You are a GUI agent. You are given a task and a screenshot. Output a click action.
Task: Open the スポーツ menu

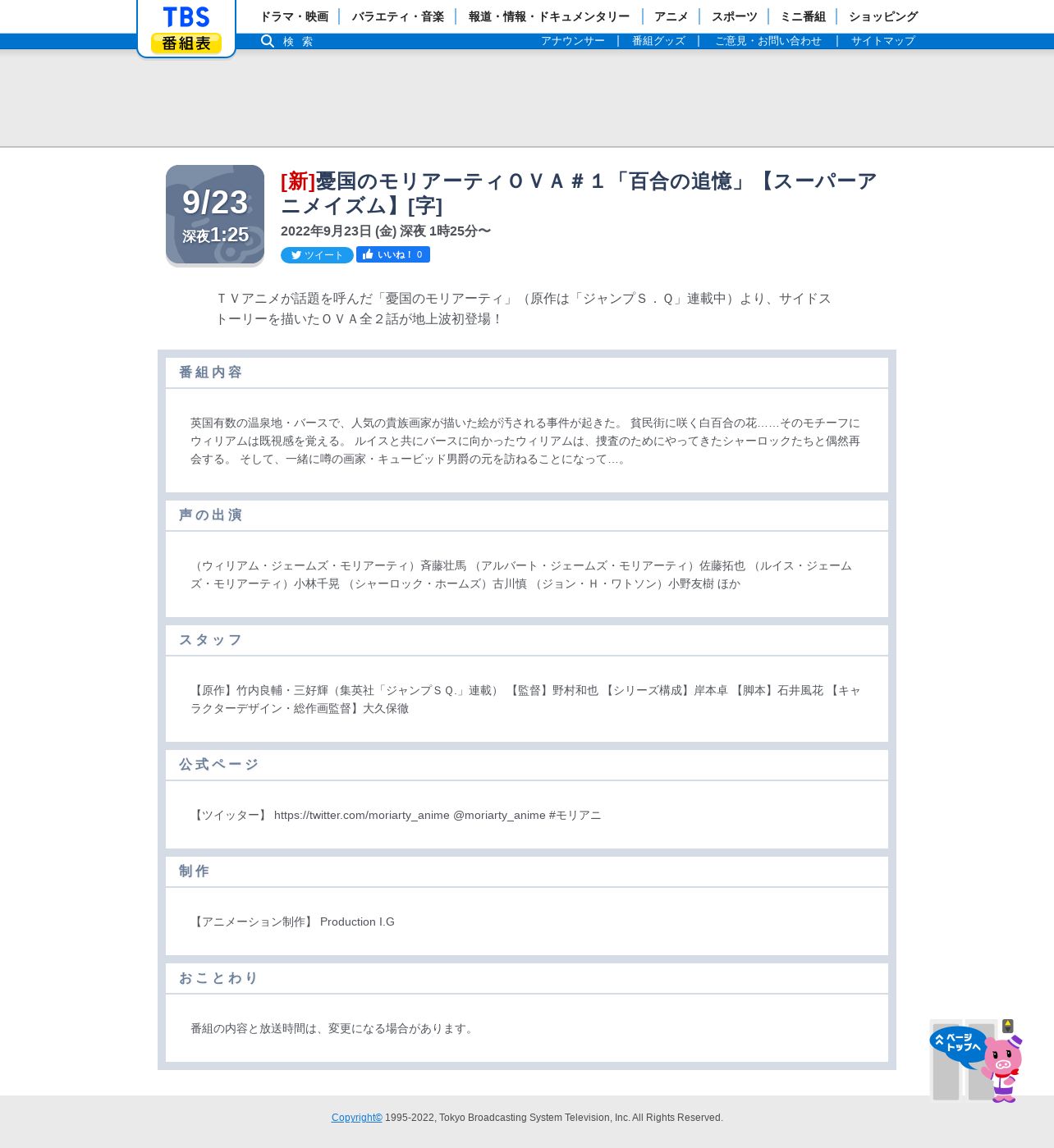pos(734,16)
